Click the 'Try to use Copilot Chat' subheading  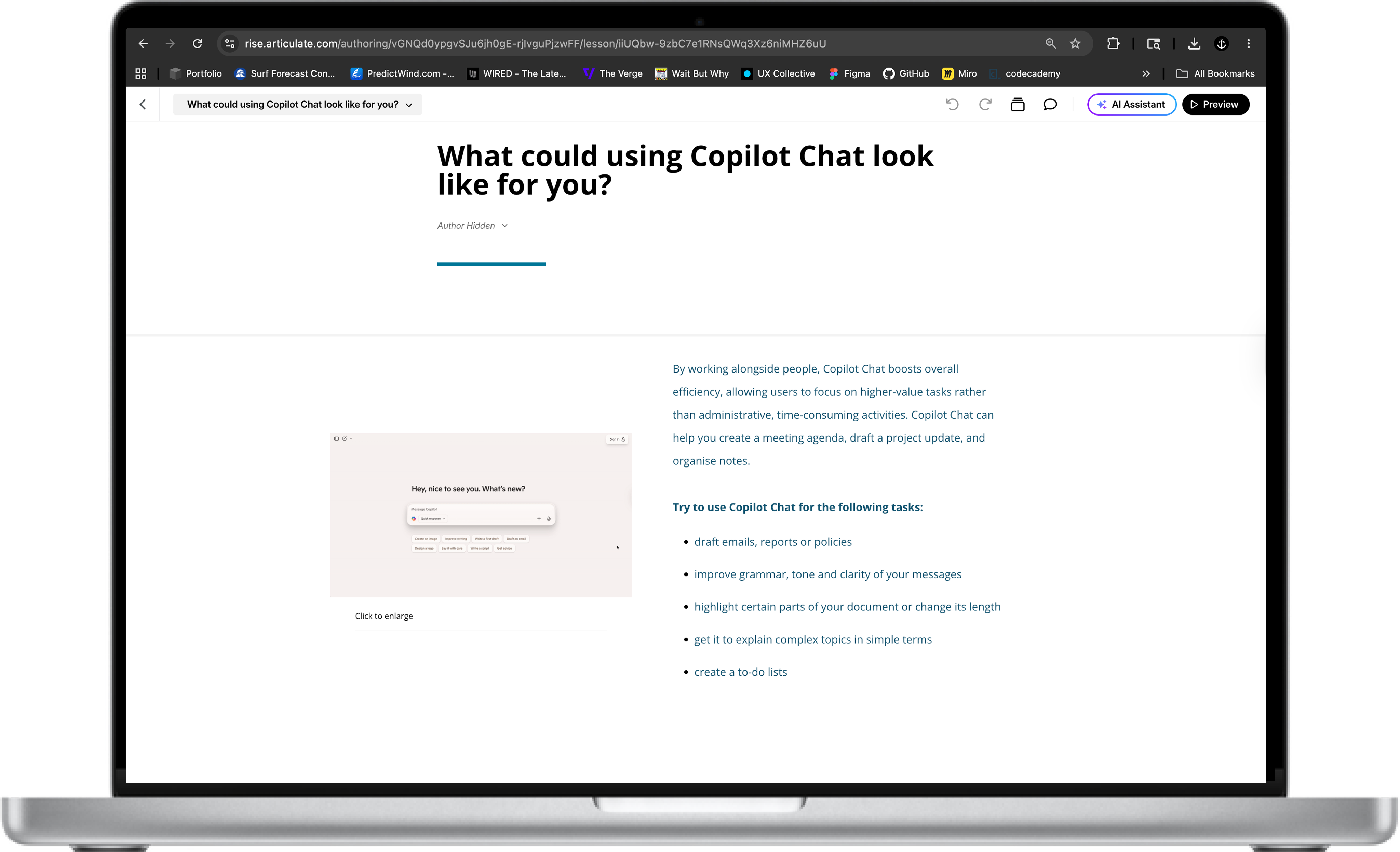click(x=798, y=507)
